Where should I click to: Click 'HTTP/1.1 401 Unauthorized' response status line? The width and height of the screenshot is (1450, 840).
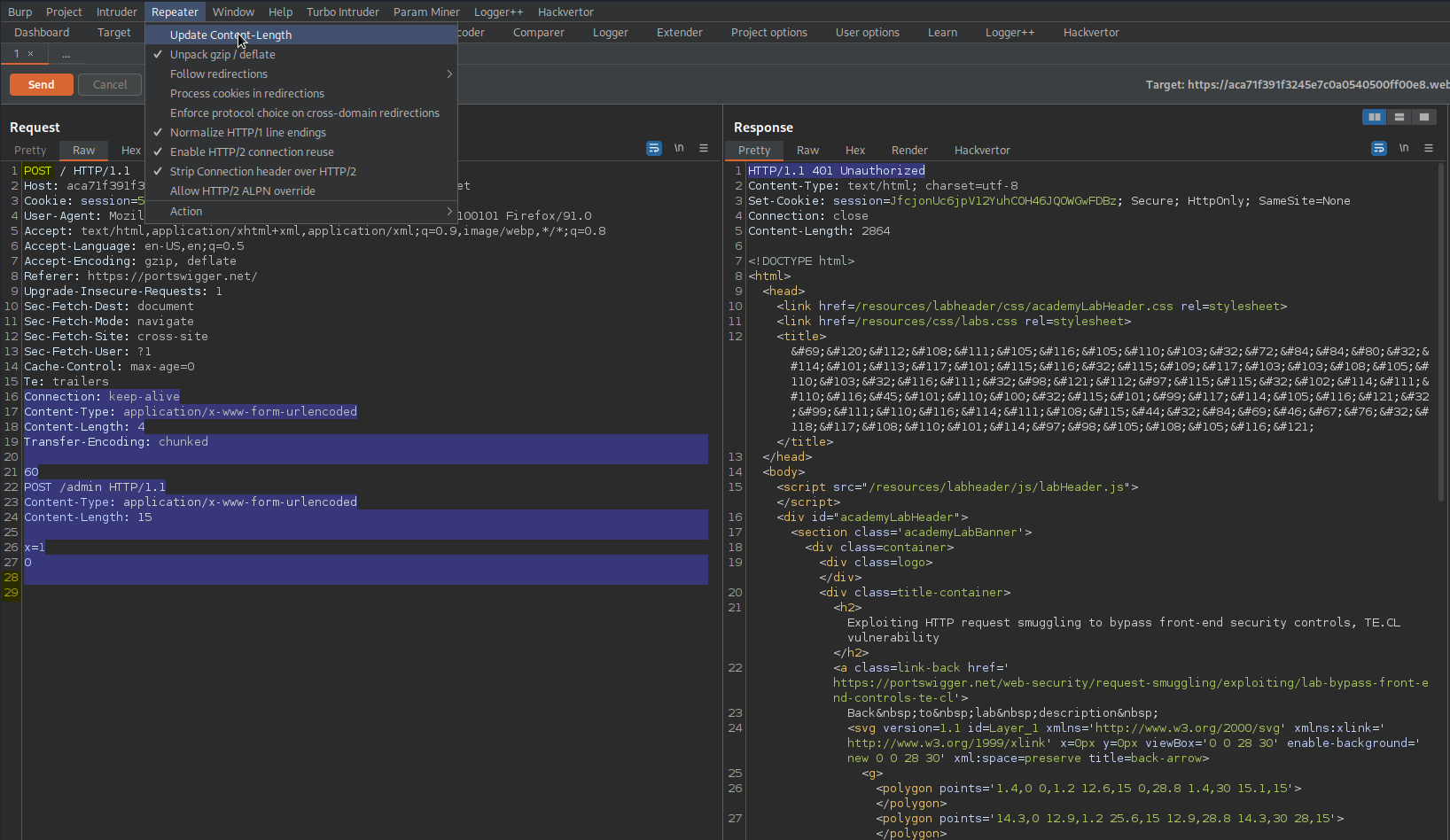[x=837, y=171]
